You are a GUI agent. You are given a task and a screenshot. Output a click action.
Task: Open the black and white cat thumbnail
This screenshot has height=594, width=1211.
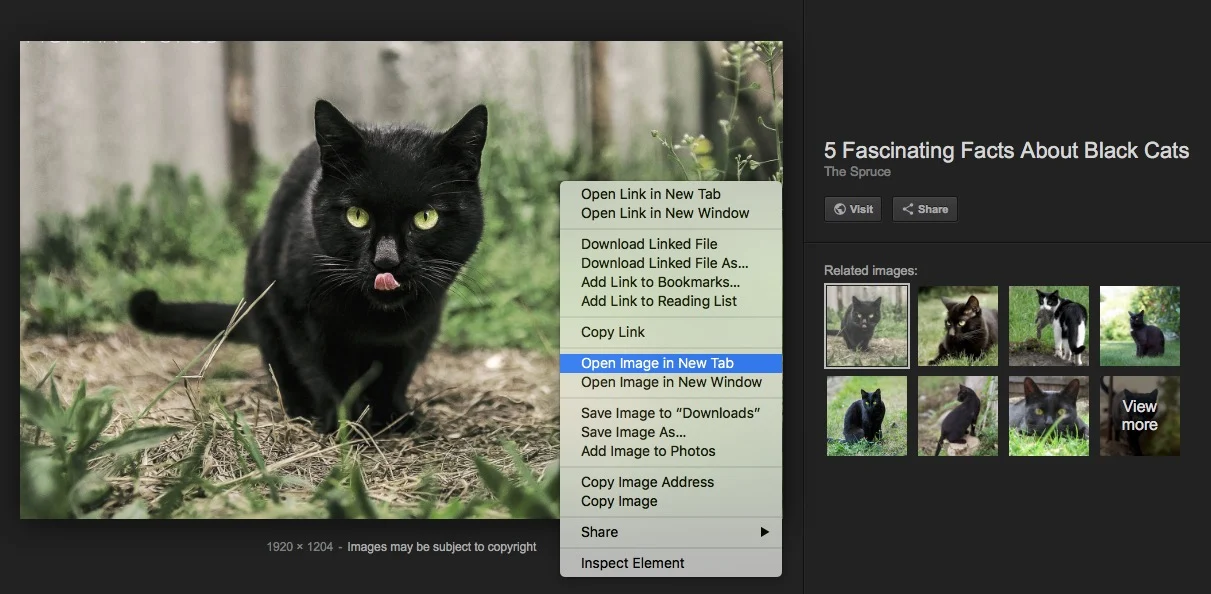[1048, 326]
